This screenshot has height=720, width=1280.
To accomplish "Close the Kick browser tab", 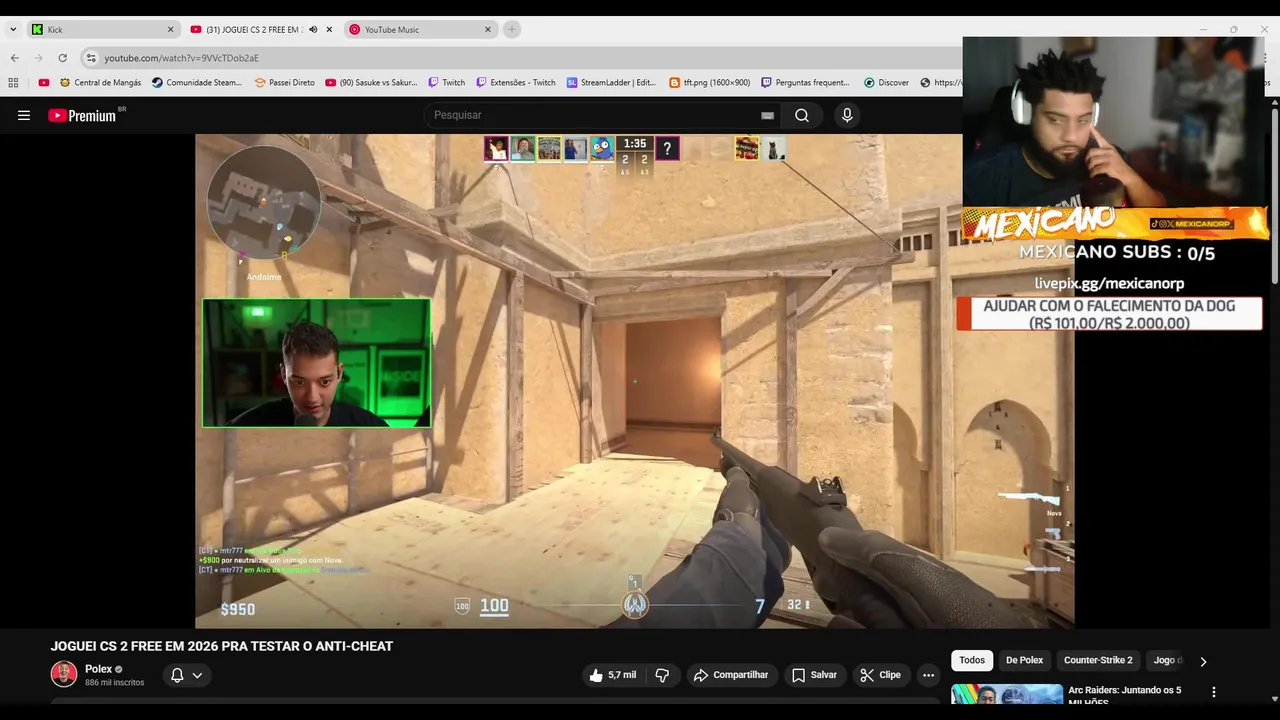I will point(170,29).
